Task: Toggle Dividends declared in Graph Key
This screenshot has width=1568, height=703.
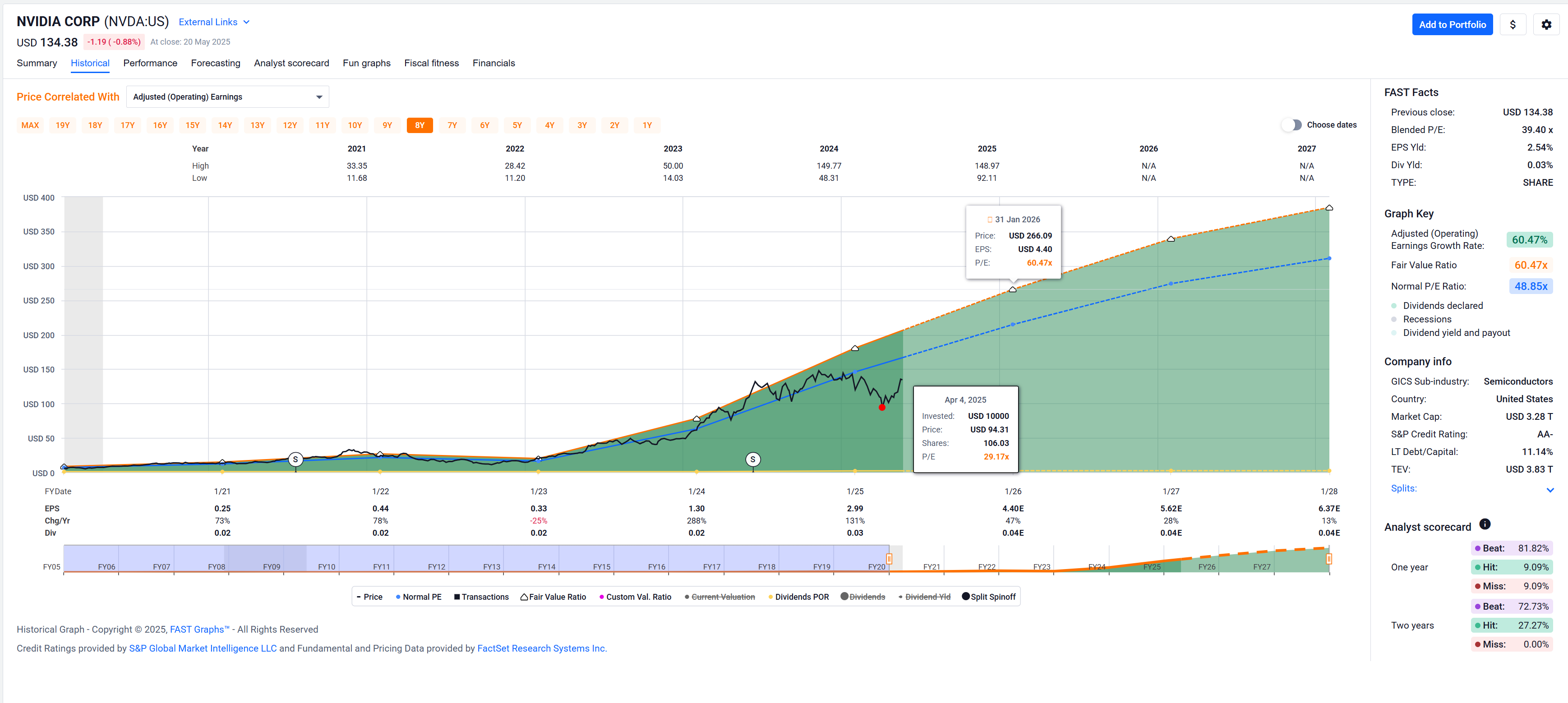Action: click(1437, 306)
